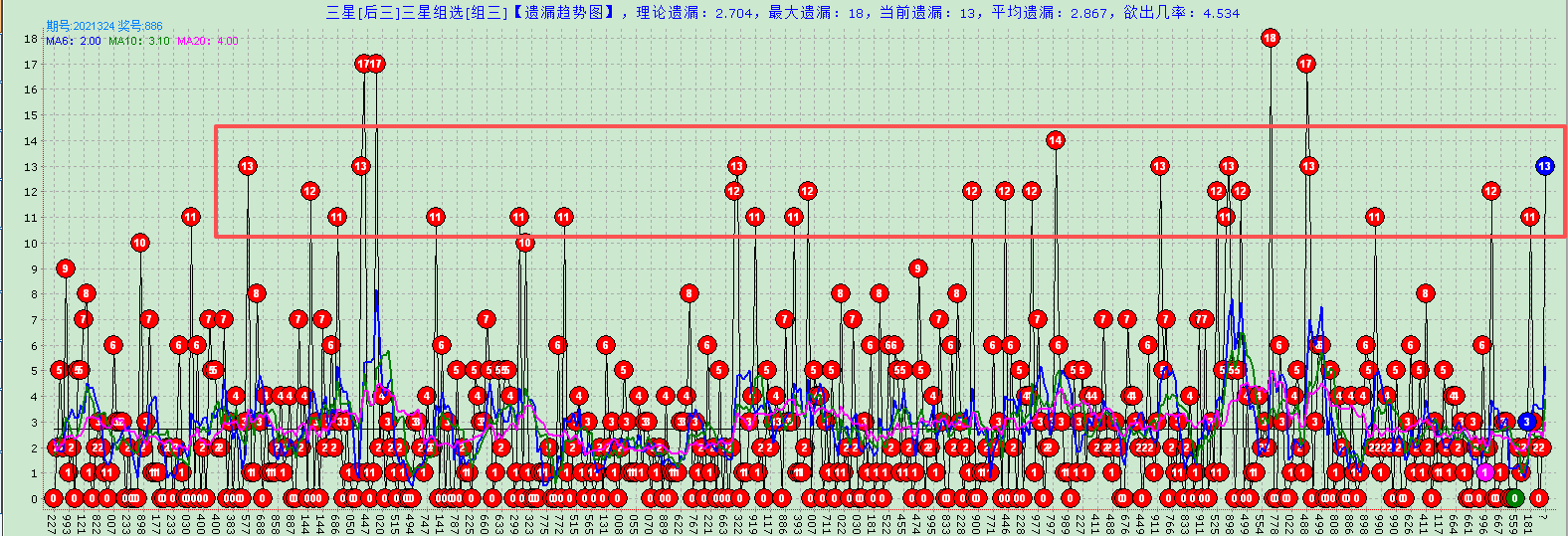Screen dimensions: 1568x536
Task: Select the red marker labeled 14
Action: pyautogui.click(x=1056, y=140)
